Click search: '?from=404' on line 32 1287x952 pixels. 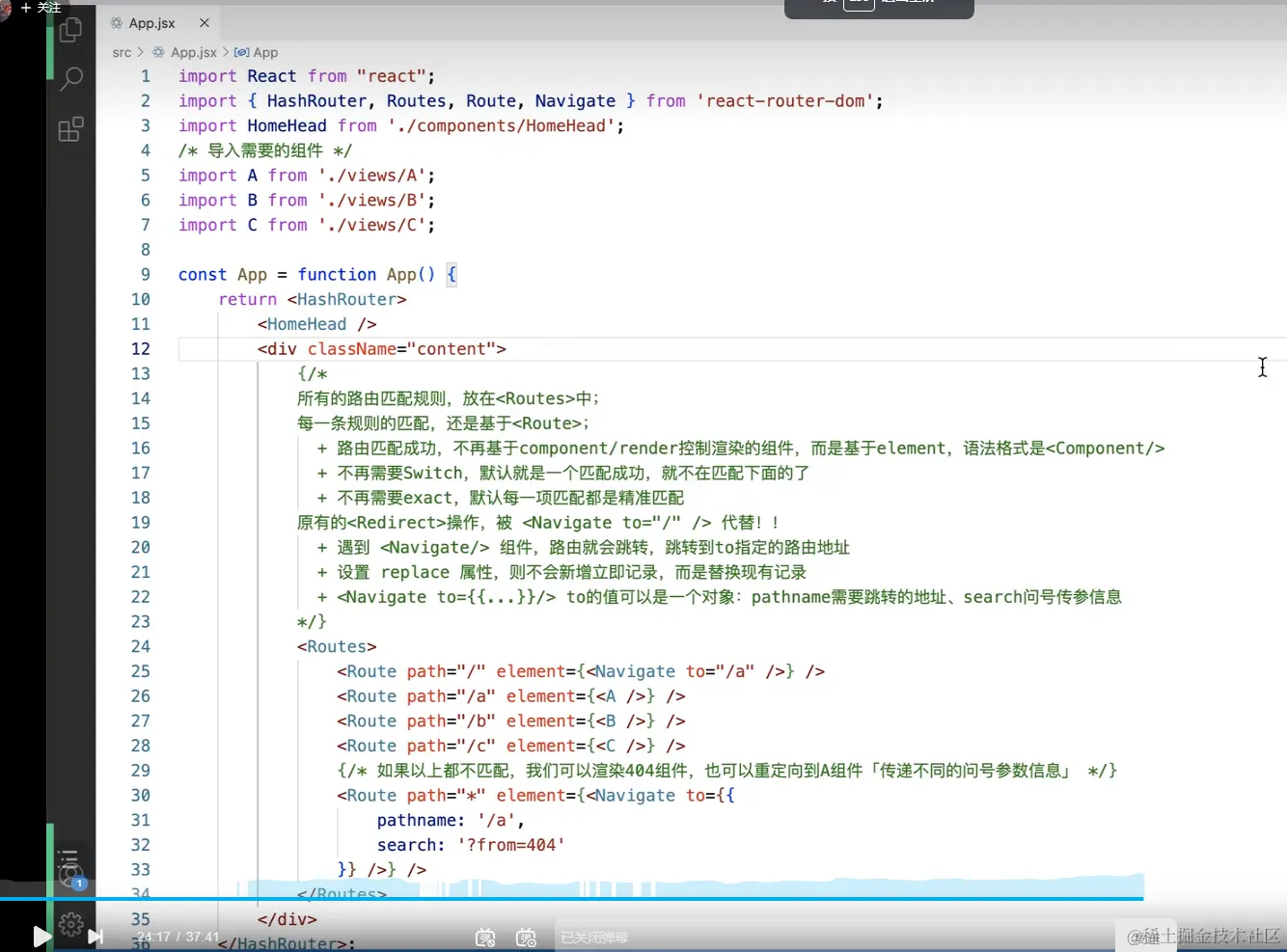(471, 846)
